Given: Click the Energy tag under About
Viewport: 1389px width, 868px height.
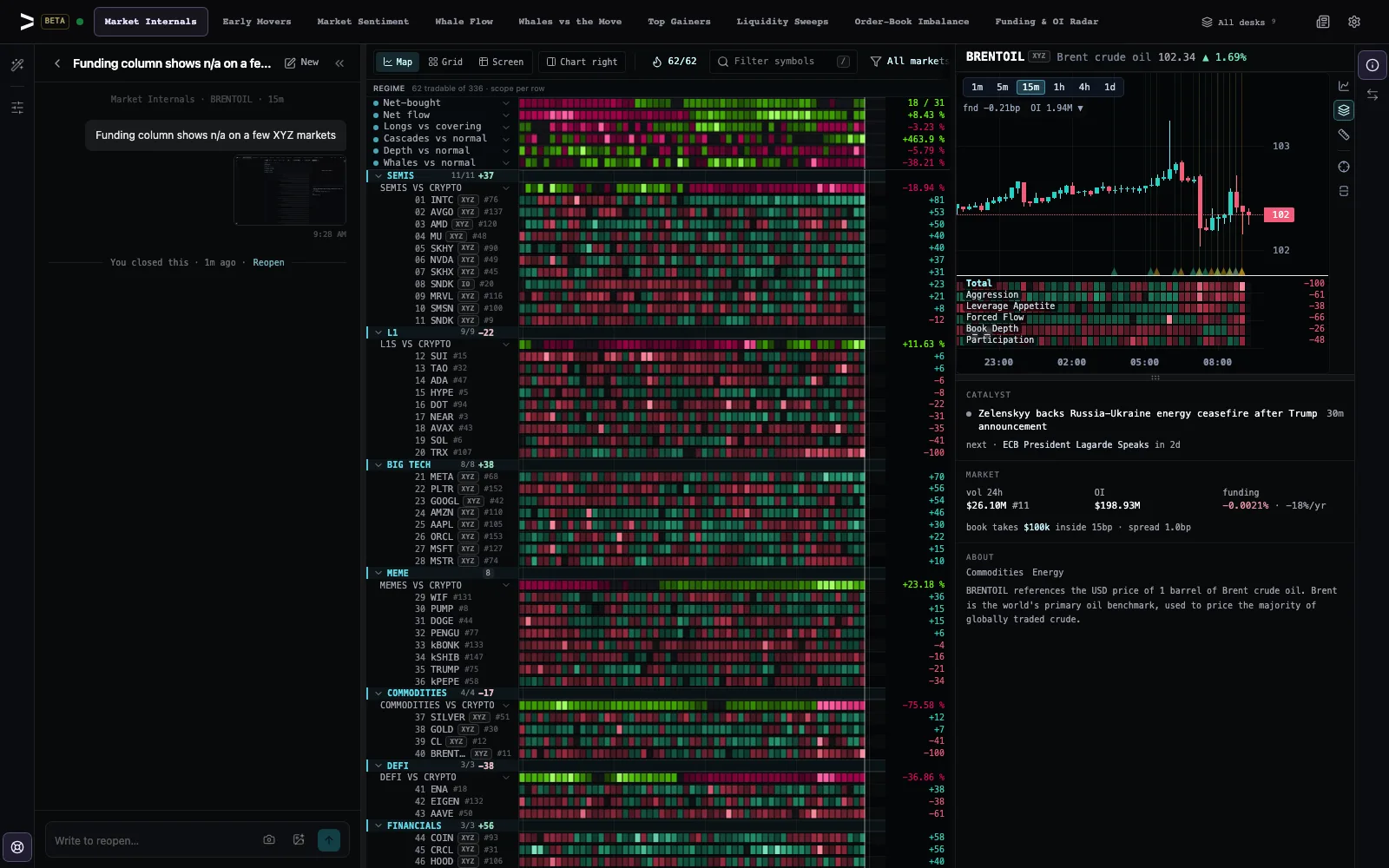Looking at the screenshot, I should click(1048, 573).
